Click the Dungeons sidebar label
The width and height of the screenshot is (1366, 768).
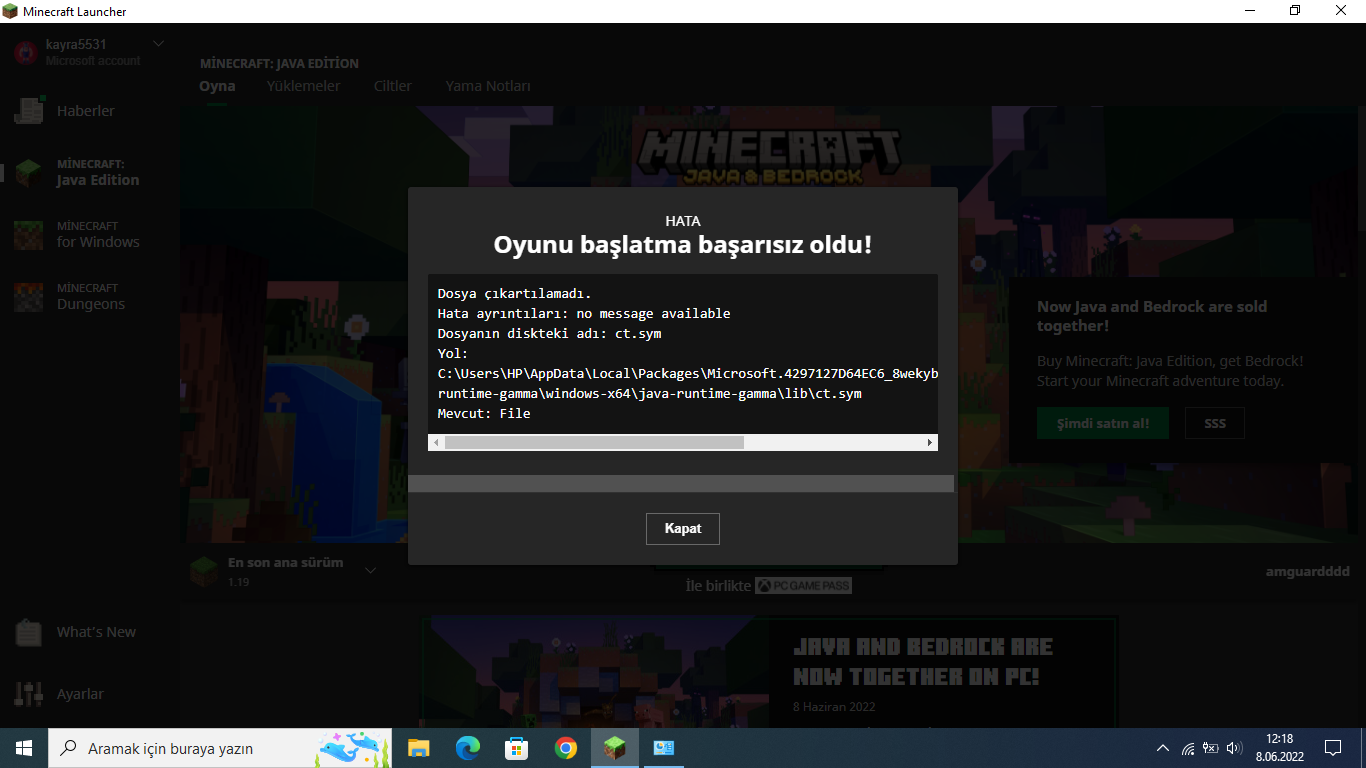pyautogui.click(x=91, y=304)
